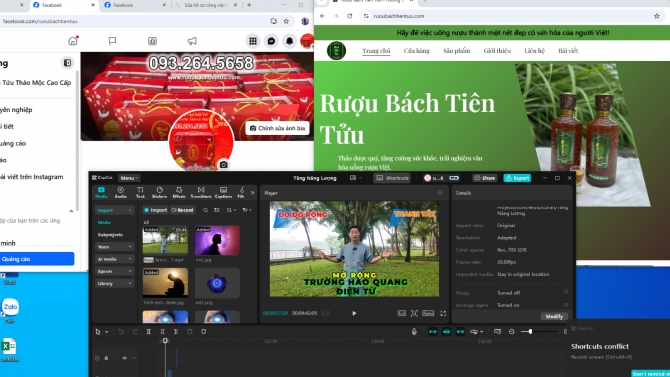The image size is (670, 377).
Task: Toggle Facebook sidebar collapse icon
Action: [x=68, y=63]
